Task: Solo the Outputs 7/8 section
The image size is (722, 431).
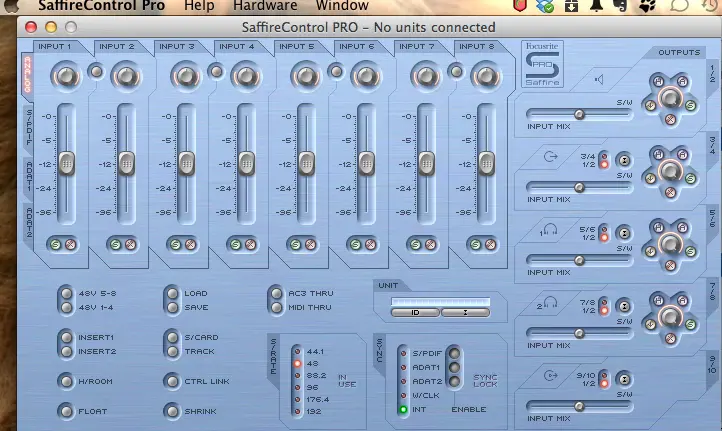Action: pos(690,325)
